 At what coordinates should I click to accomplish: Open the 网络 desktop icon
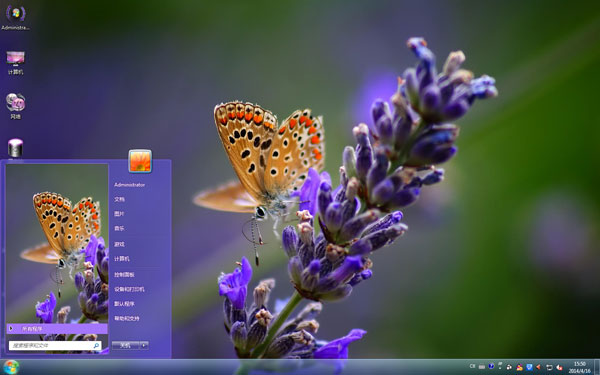[15, 106]
